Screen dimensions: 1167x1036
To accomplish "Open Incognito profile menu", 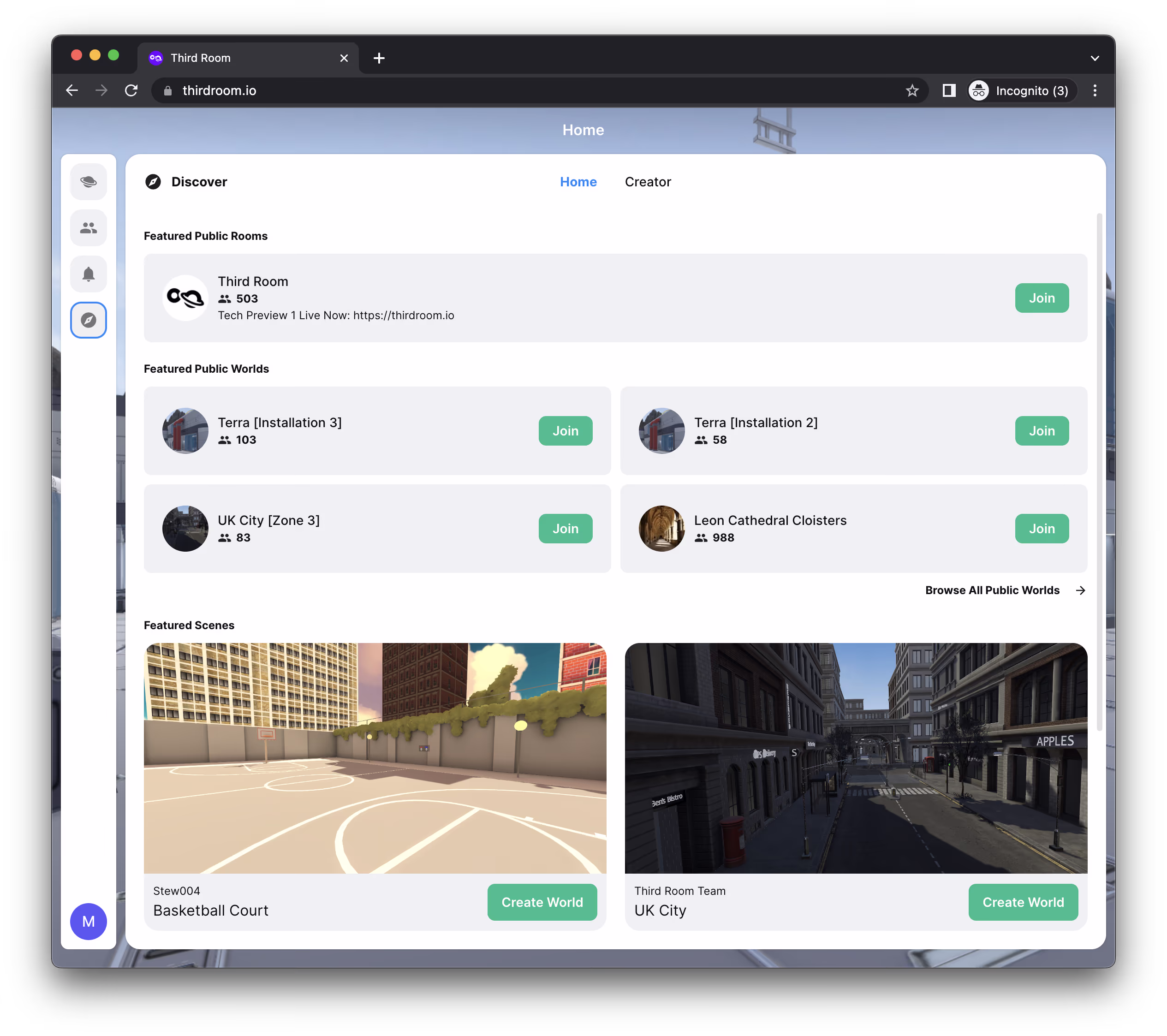I will (1021, 91).
